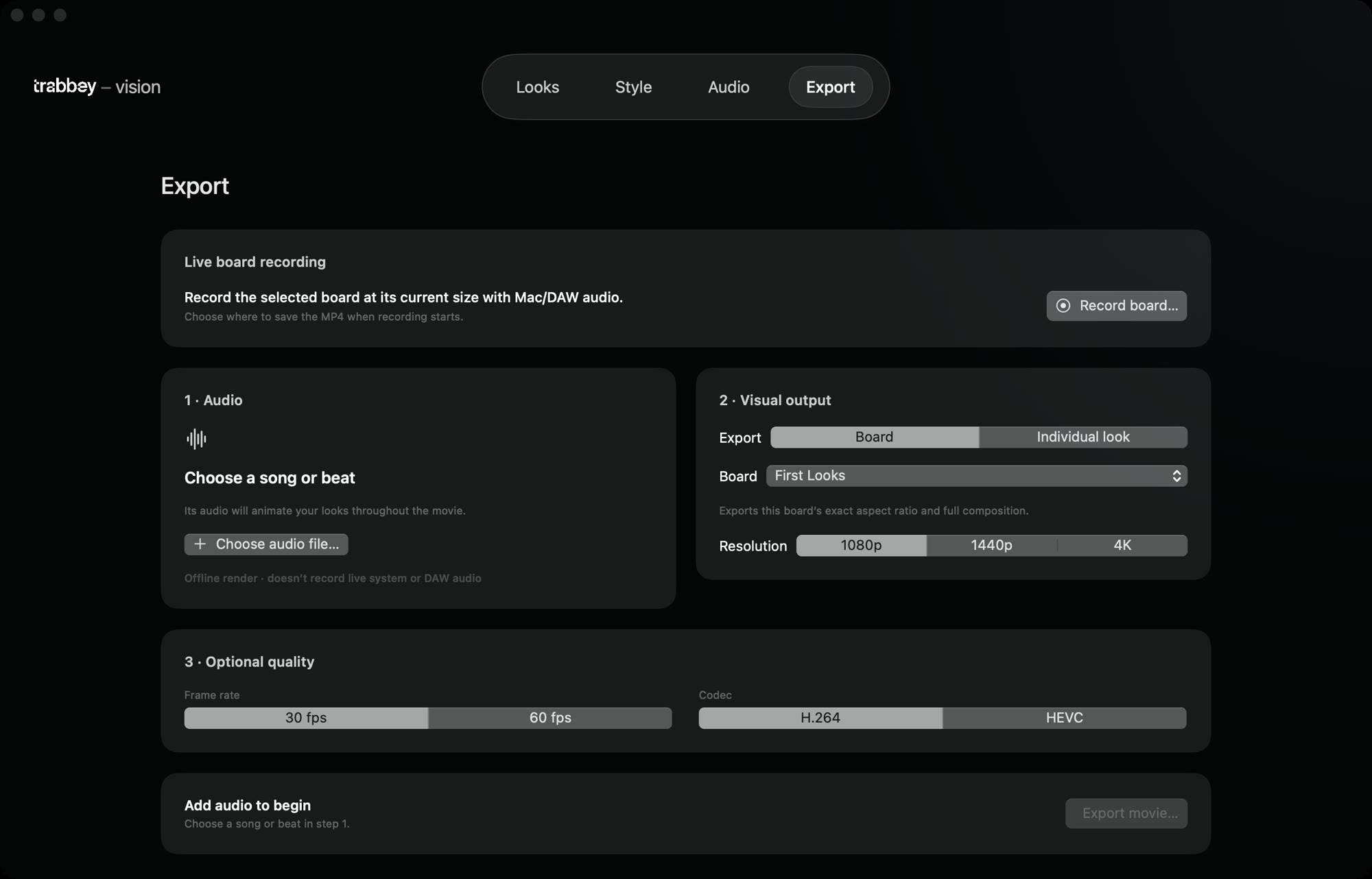Click the Frame rate label
Screen dimensions: 1372x879
coord(212,695)
